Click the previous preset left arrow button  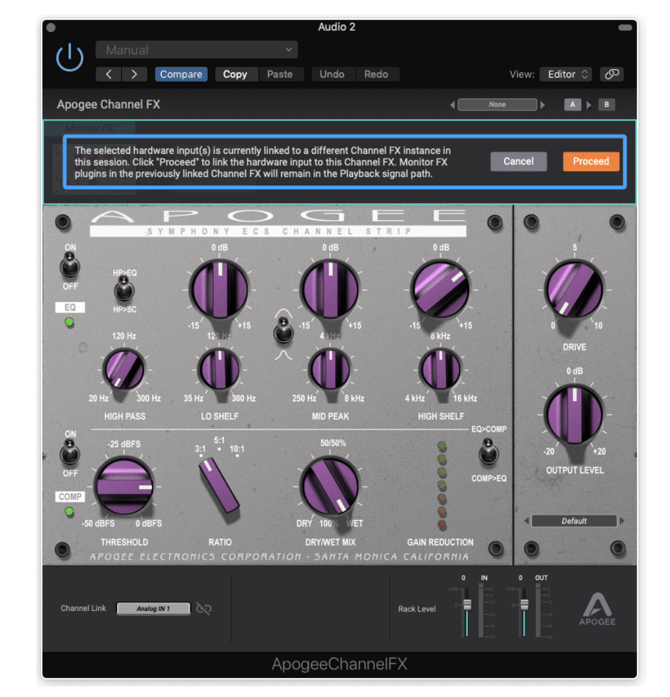[x=110, y=74]
